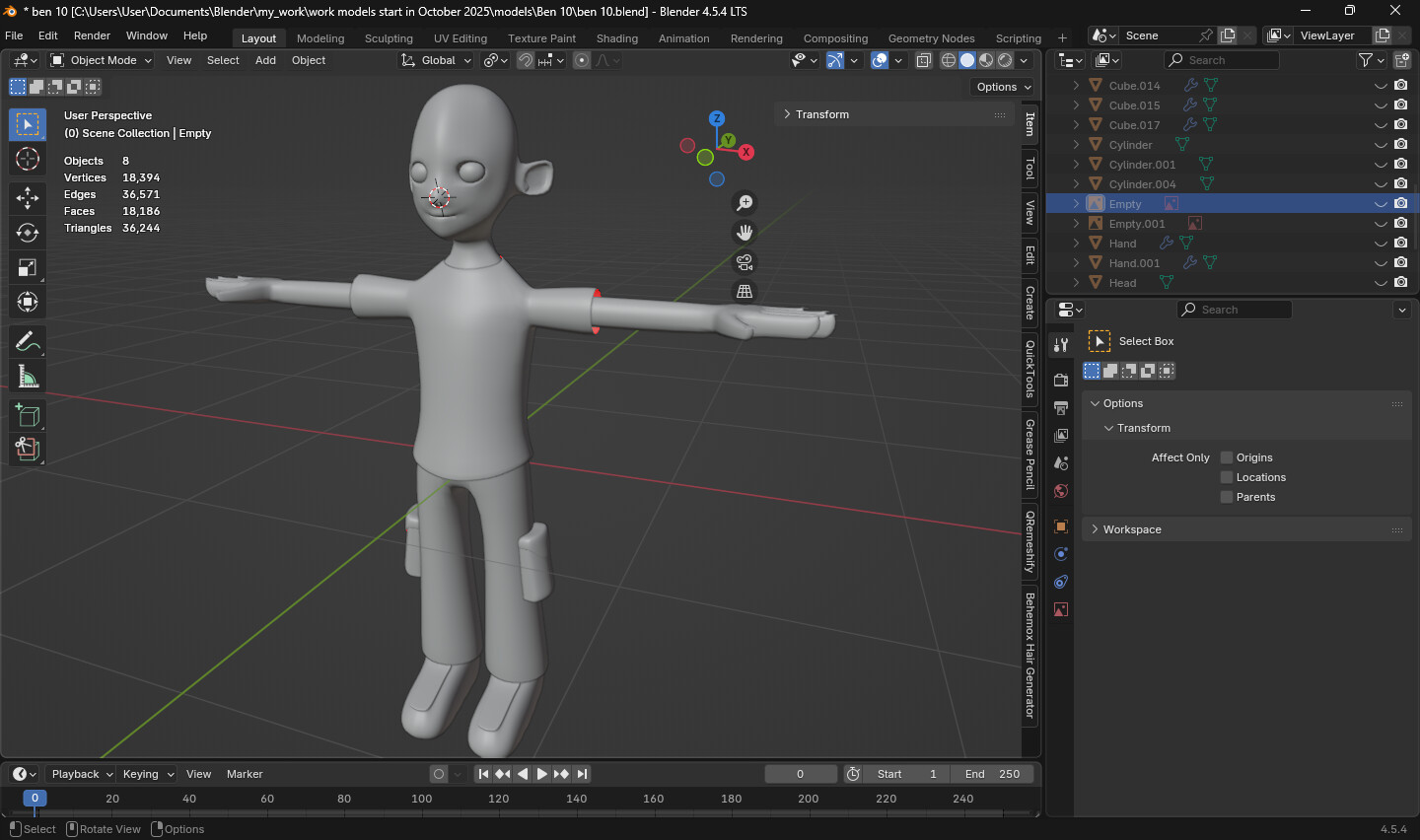Screen dimensions: 1420x840
Task: Activate the Rotate tool
Action: (28, 233)
